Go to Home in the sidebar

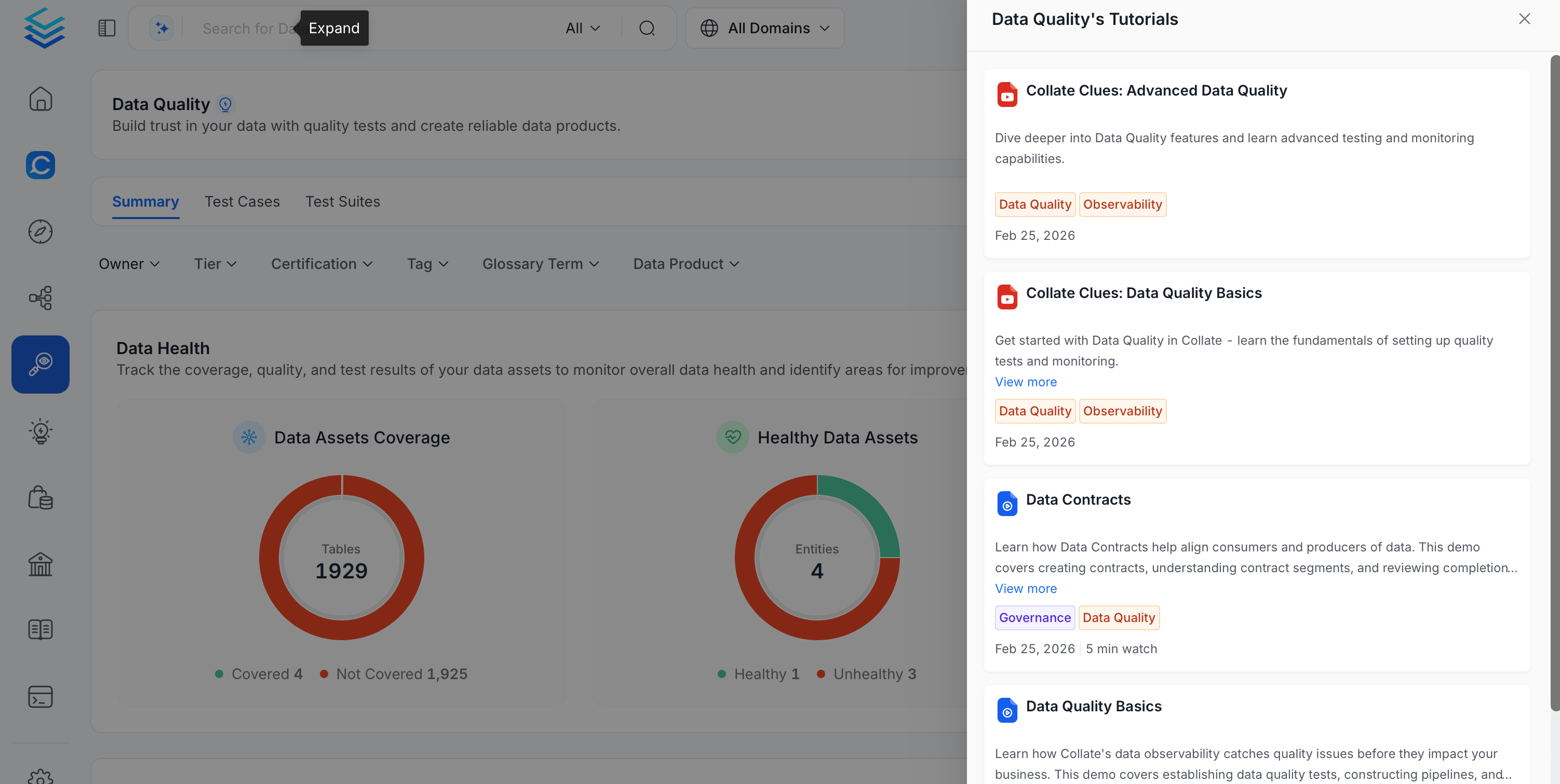(41, 99)
